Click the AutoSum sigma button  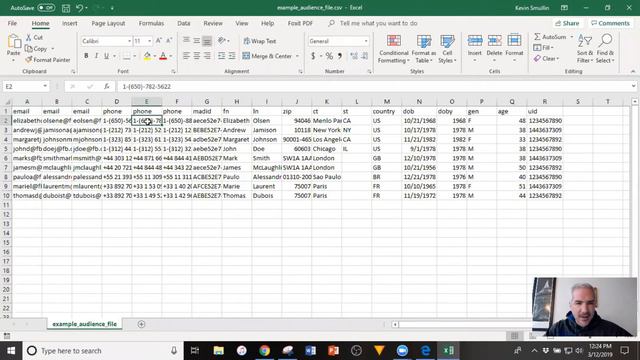coord(550,37)
